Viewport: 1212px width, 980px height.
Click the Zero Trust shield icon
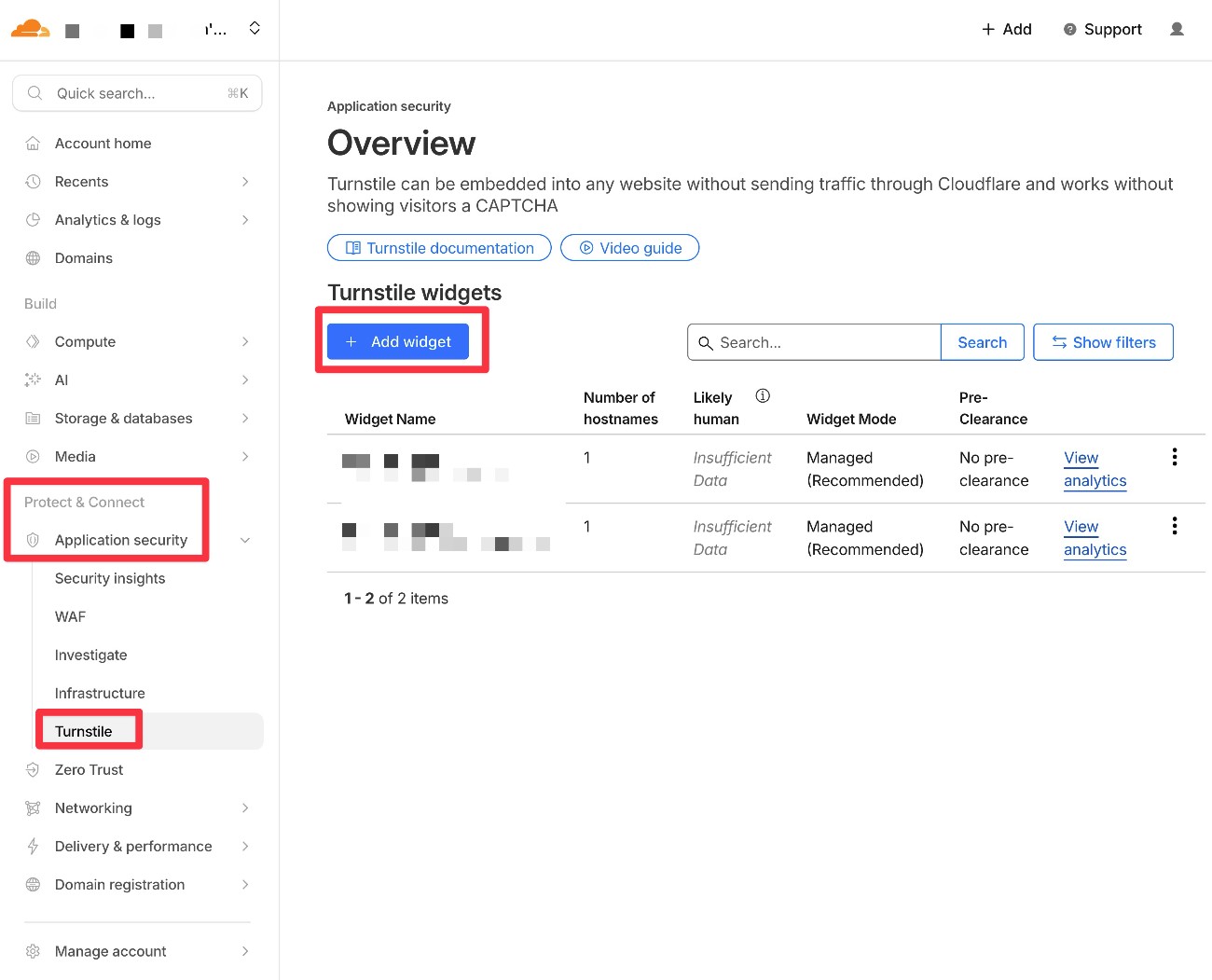[33, 769]
